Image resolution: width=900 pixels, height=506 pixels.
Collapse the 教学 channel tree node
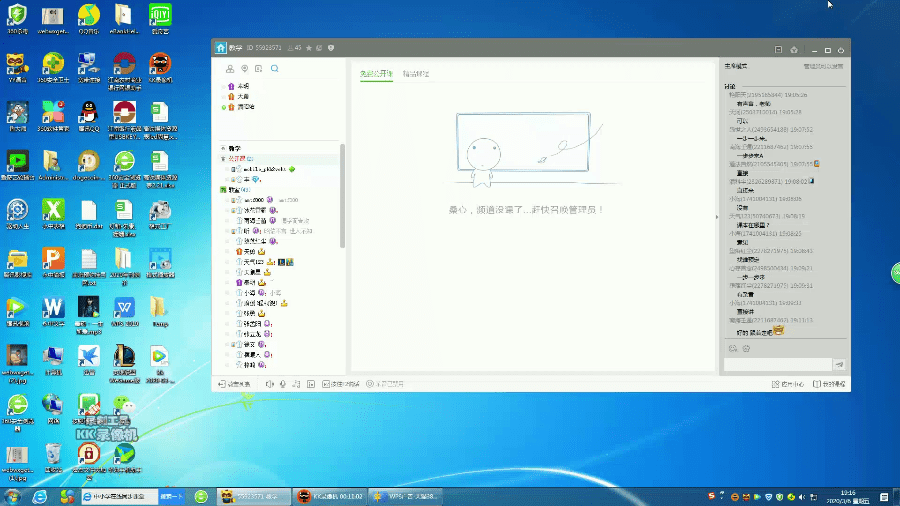(223, 149)
